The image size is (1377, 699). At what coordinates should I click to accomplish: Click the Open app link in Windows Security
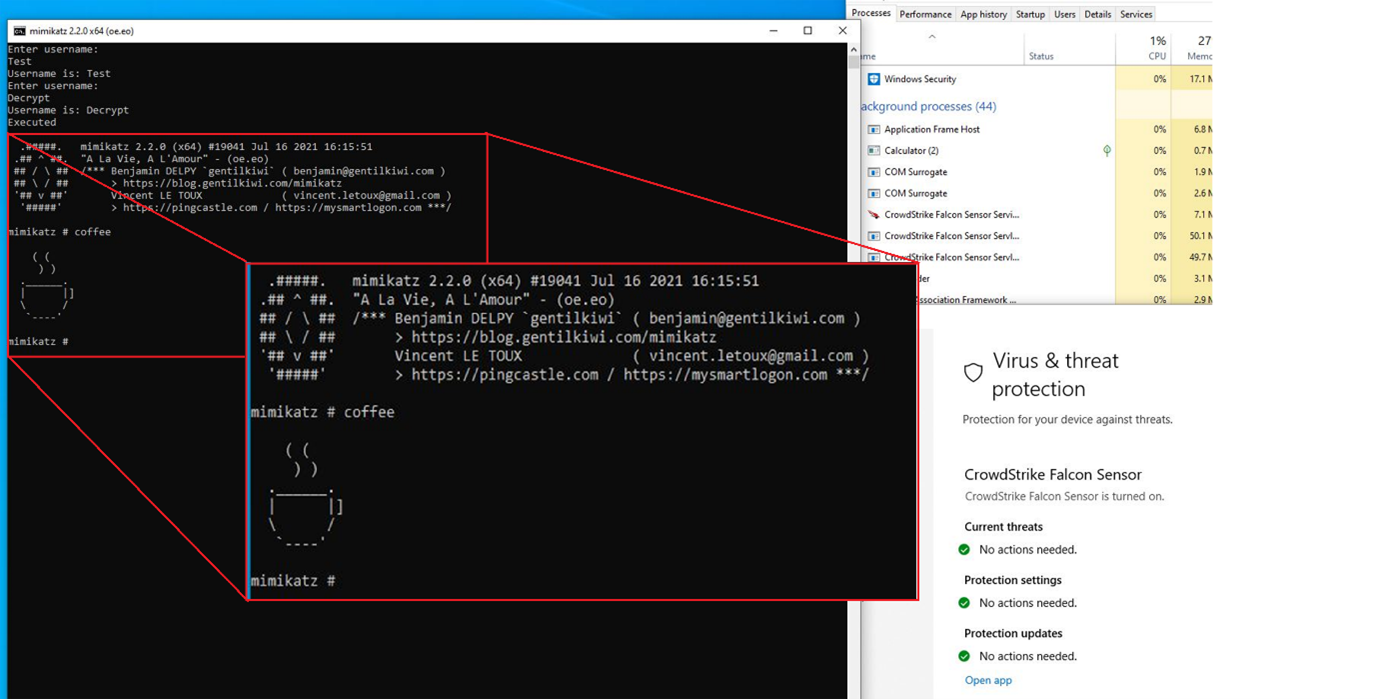tap(988, 681)
